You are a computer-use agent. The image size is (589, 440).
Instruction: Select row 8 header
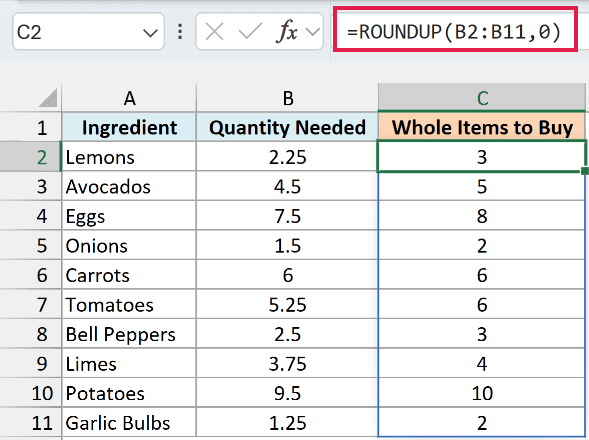tap(31, 334)
